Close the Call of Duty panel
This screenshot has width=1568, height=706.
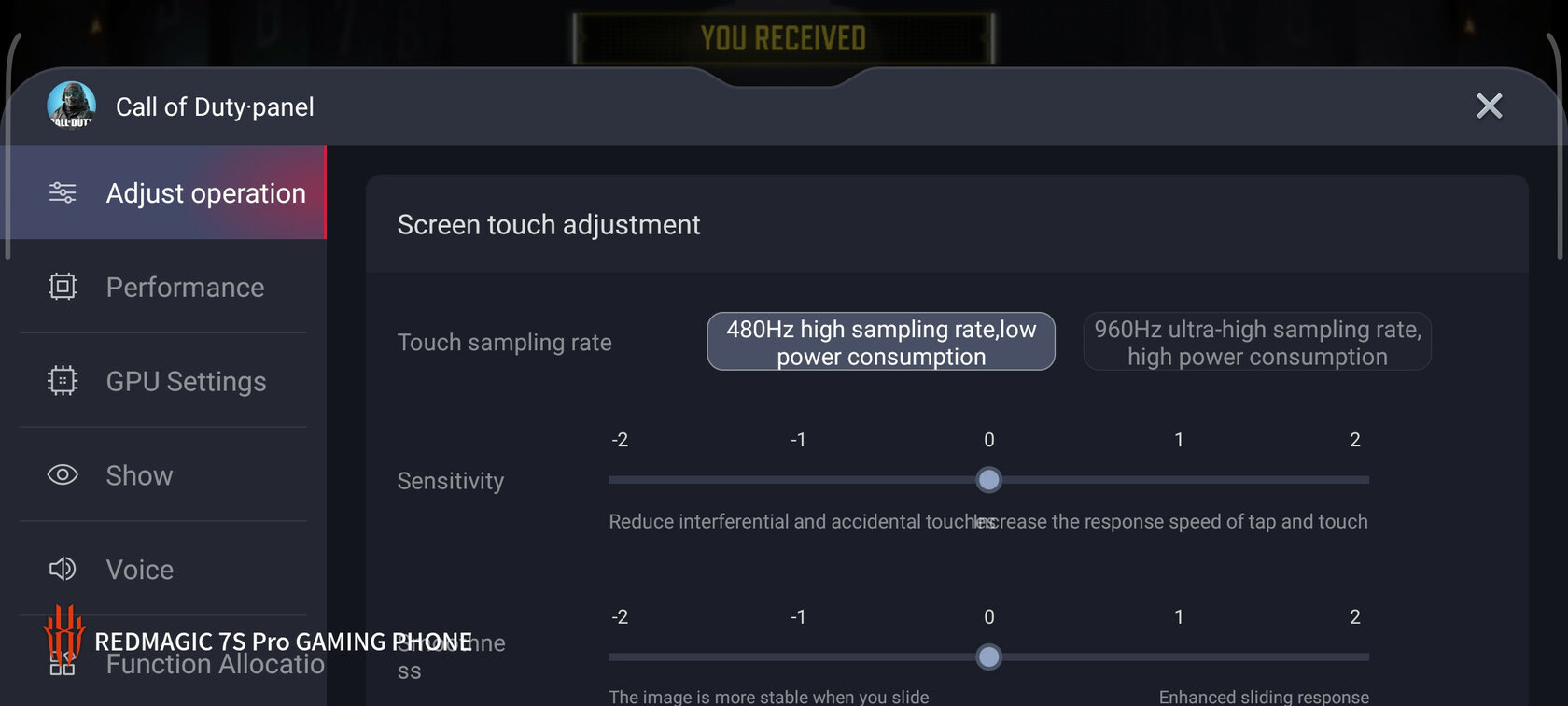(1490, 106)
